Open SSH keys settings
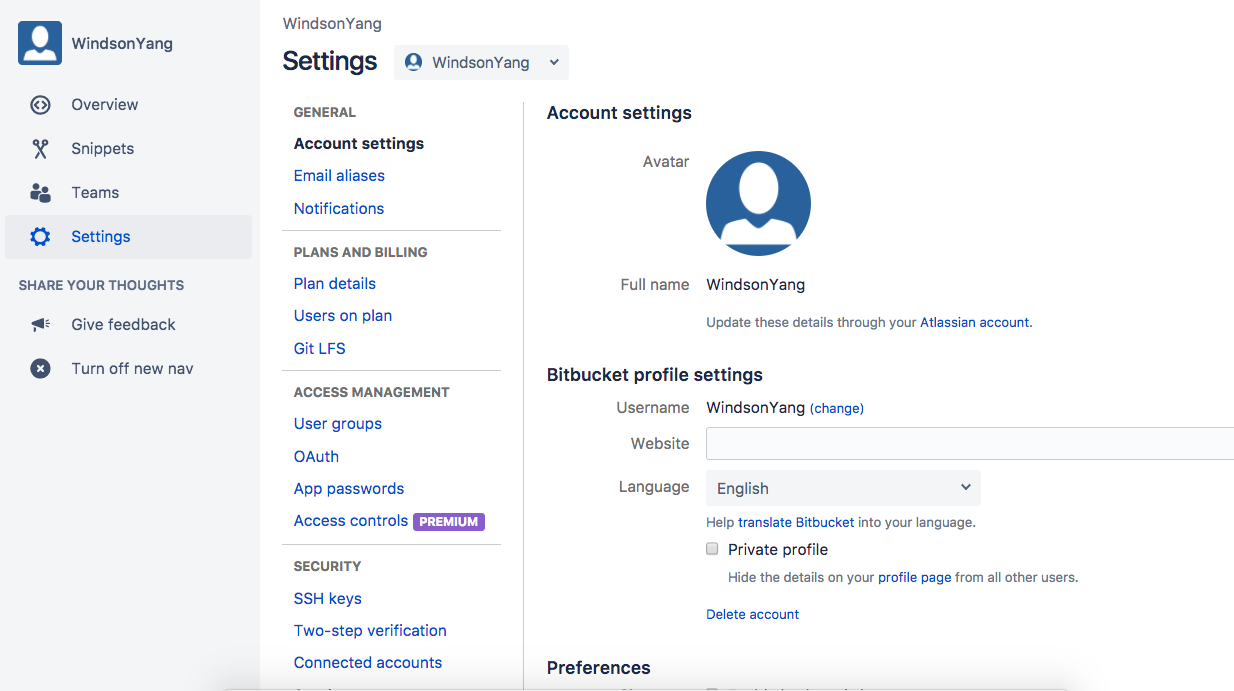Image resolution: width=1234 pixels, height=691 pixels. pos(328,599)
